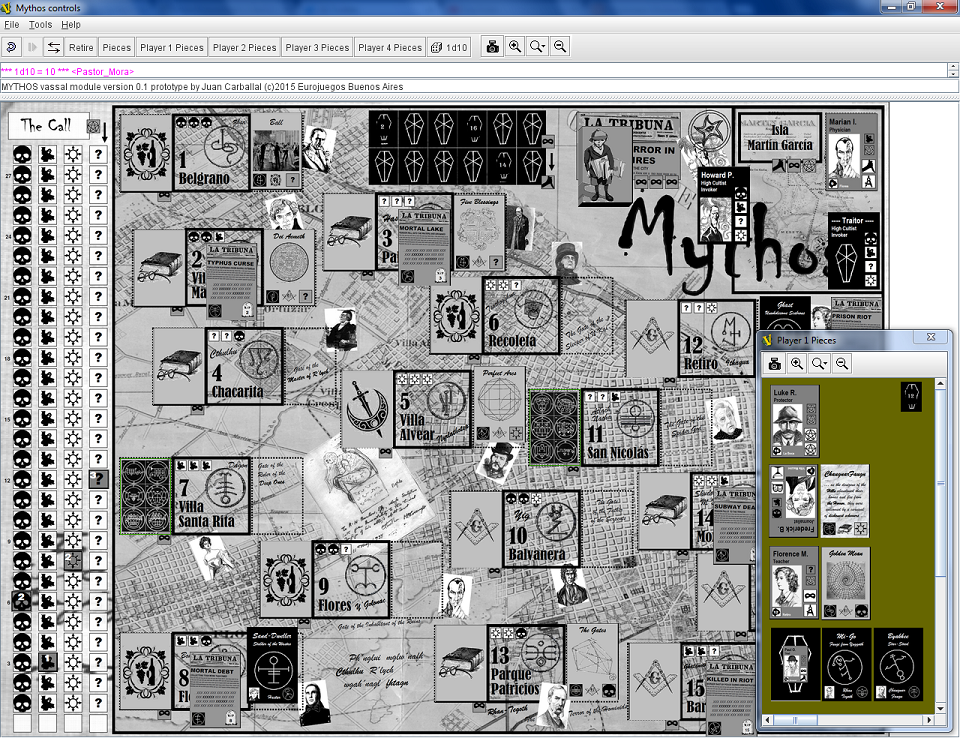The image size is (960, 738).
Task: Select the coffin token in Player 1 Pieces
Action: click(x=911, y=397)
